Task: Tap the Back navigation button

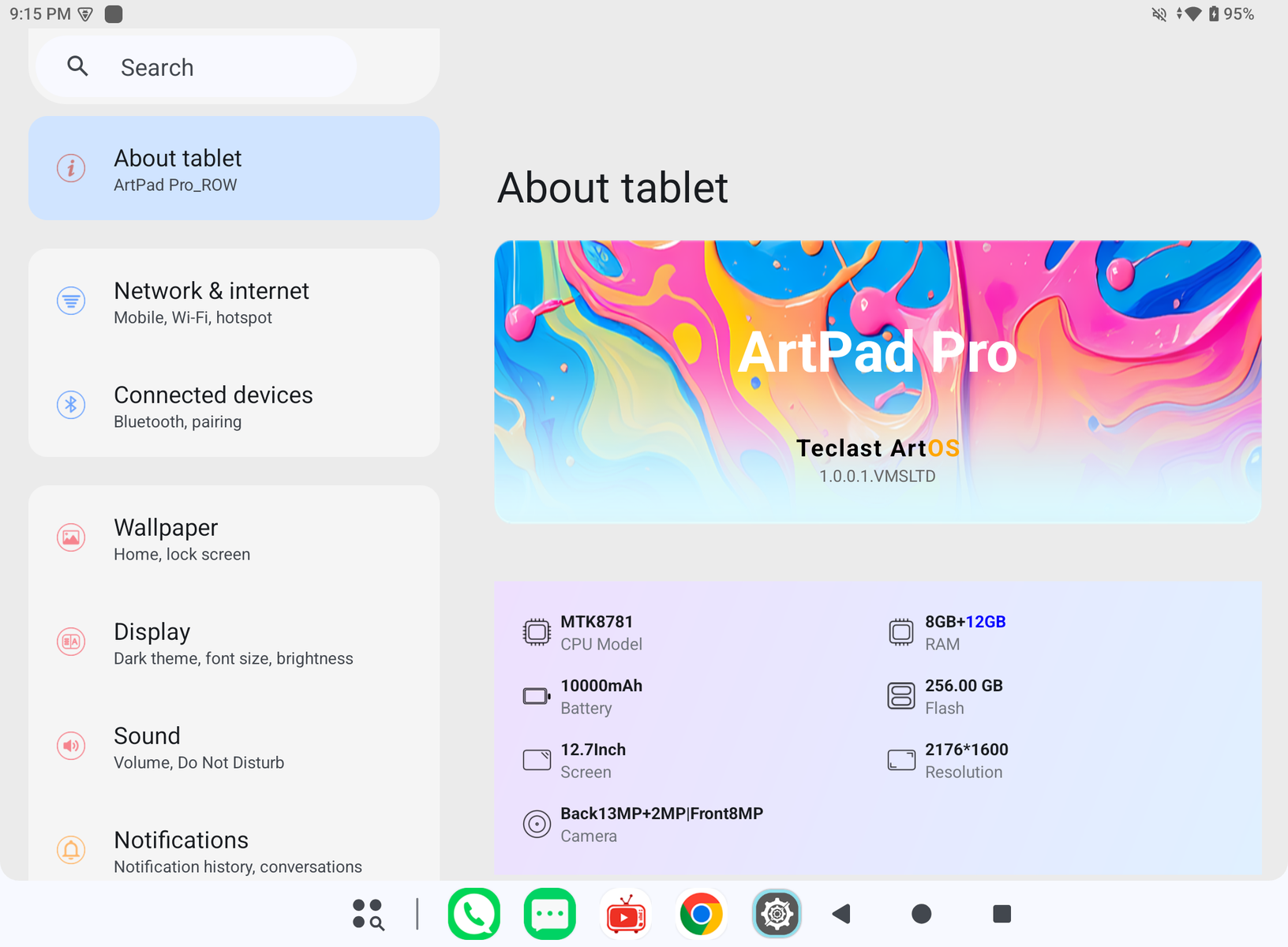Action: (x=841, y=914)
